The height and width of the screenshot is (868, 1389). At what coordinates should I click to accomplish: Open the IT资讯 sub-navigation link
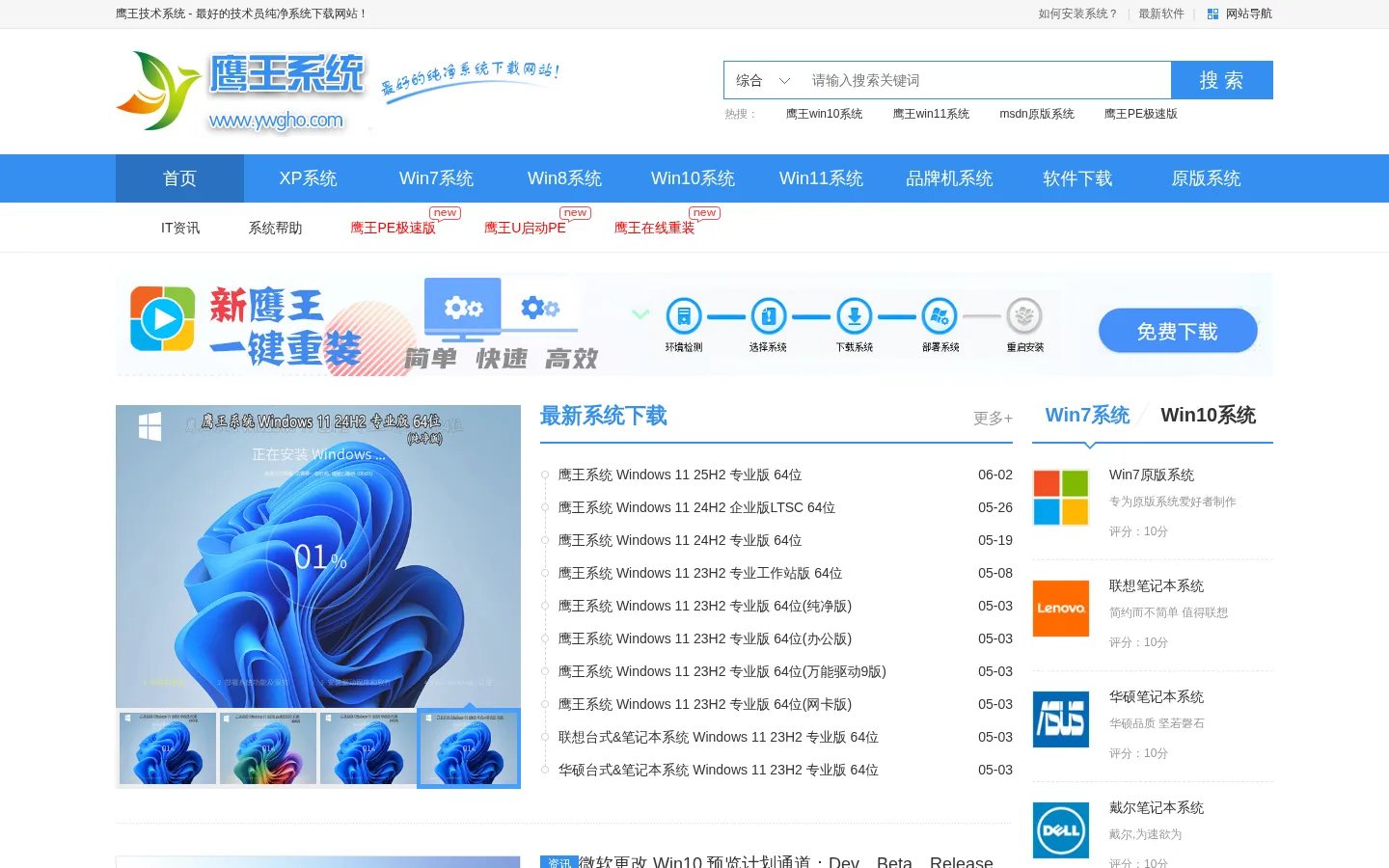point(180,228)
